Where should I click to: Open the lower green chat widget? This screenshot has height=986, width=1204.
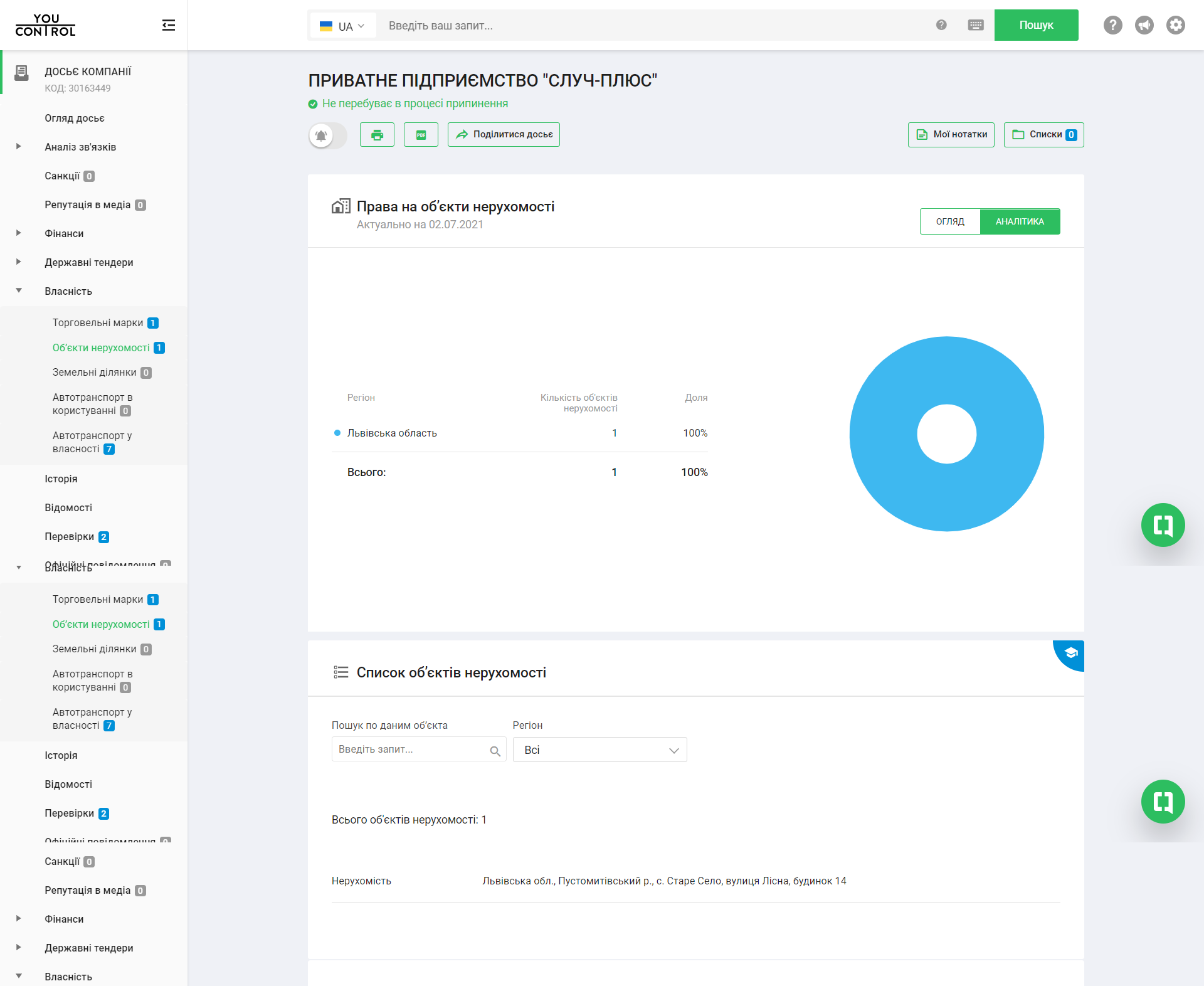(x=1163, y=802)
